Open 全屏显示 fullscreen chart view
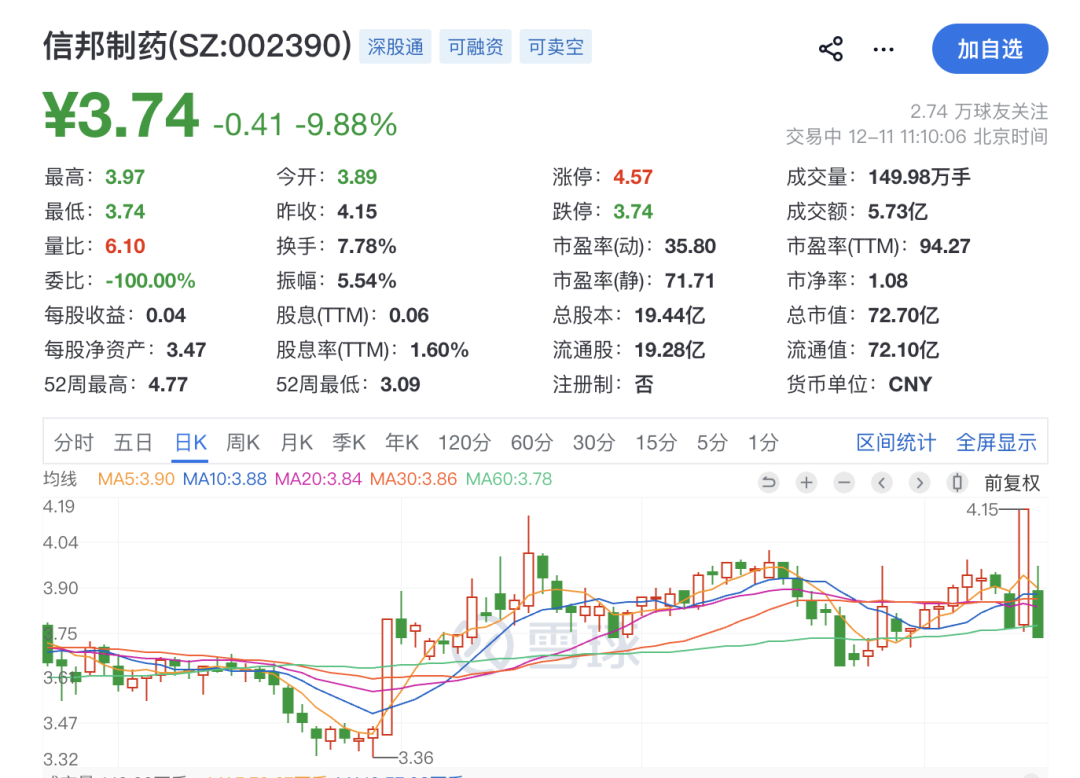The height and width of the screenshot is (778, 1080). pos(996,442)
